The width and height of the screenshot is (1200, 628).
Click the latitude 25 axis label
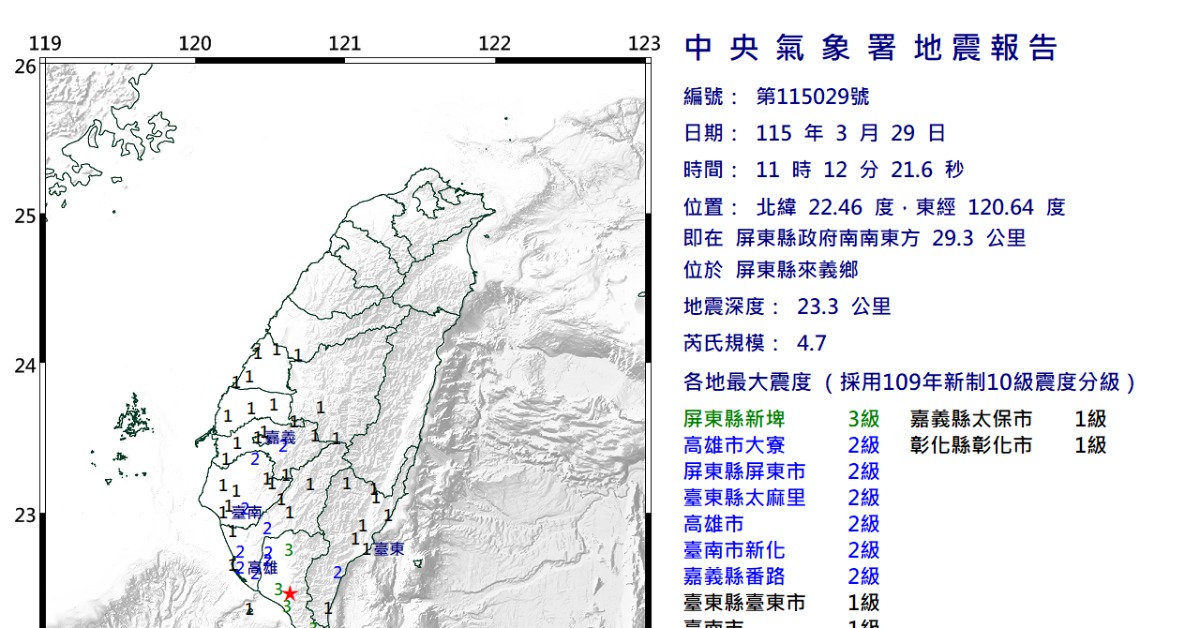pyautogui.click(x=25, y=216)
